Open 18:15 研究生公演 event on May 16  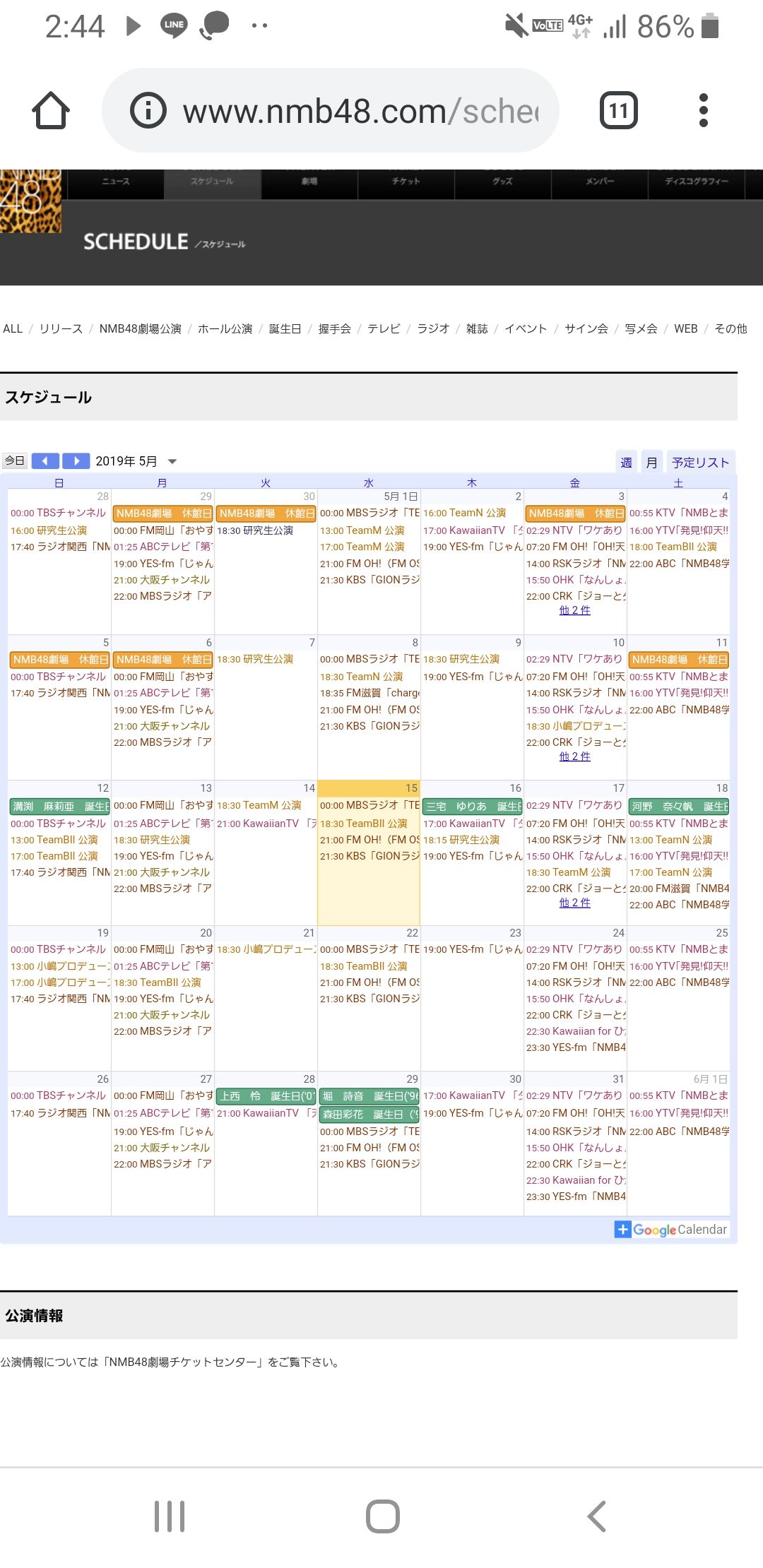tap(461, 840)
